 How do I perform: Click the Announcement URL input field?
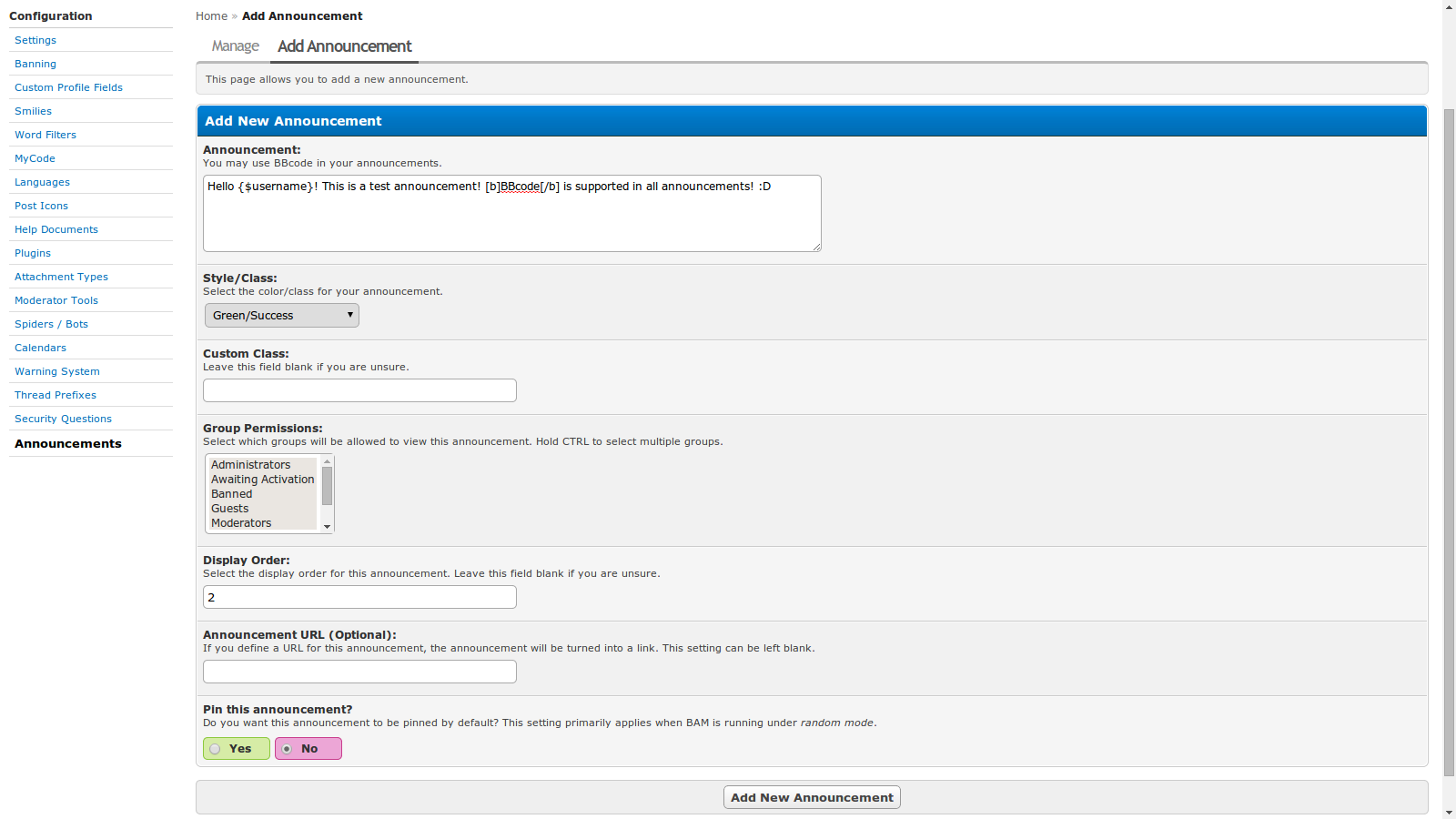359,672
